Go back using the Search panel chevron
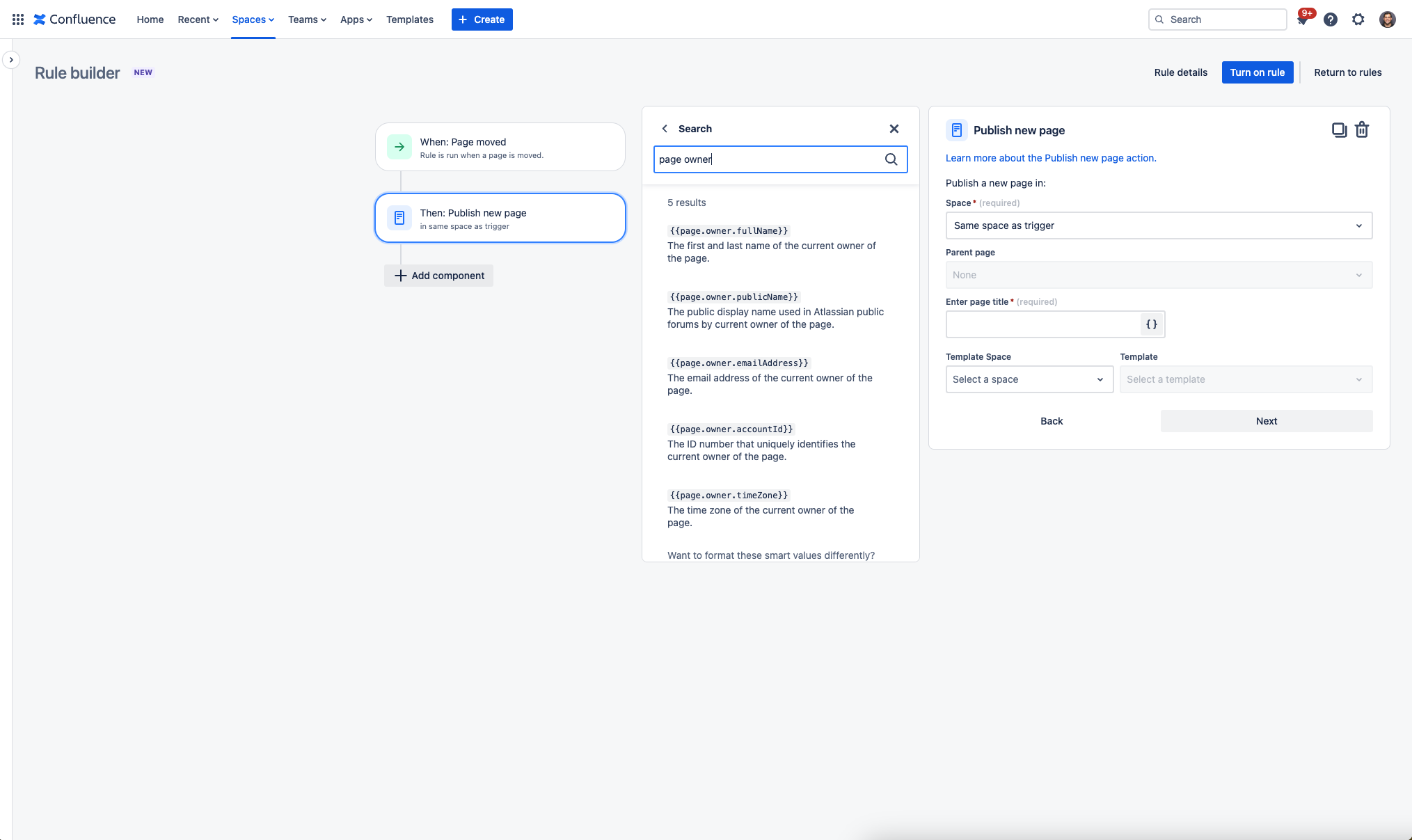Image resolution: width=1412 pixels, height=840 pixels. pyautogui.click(x=665, y=129)
